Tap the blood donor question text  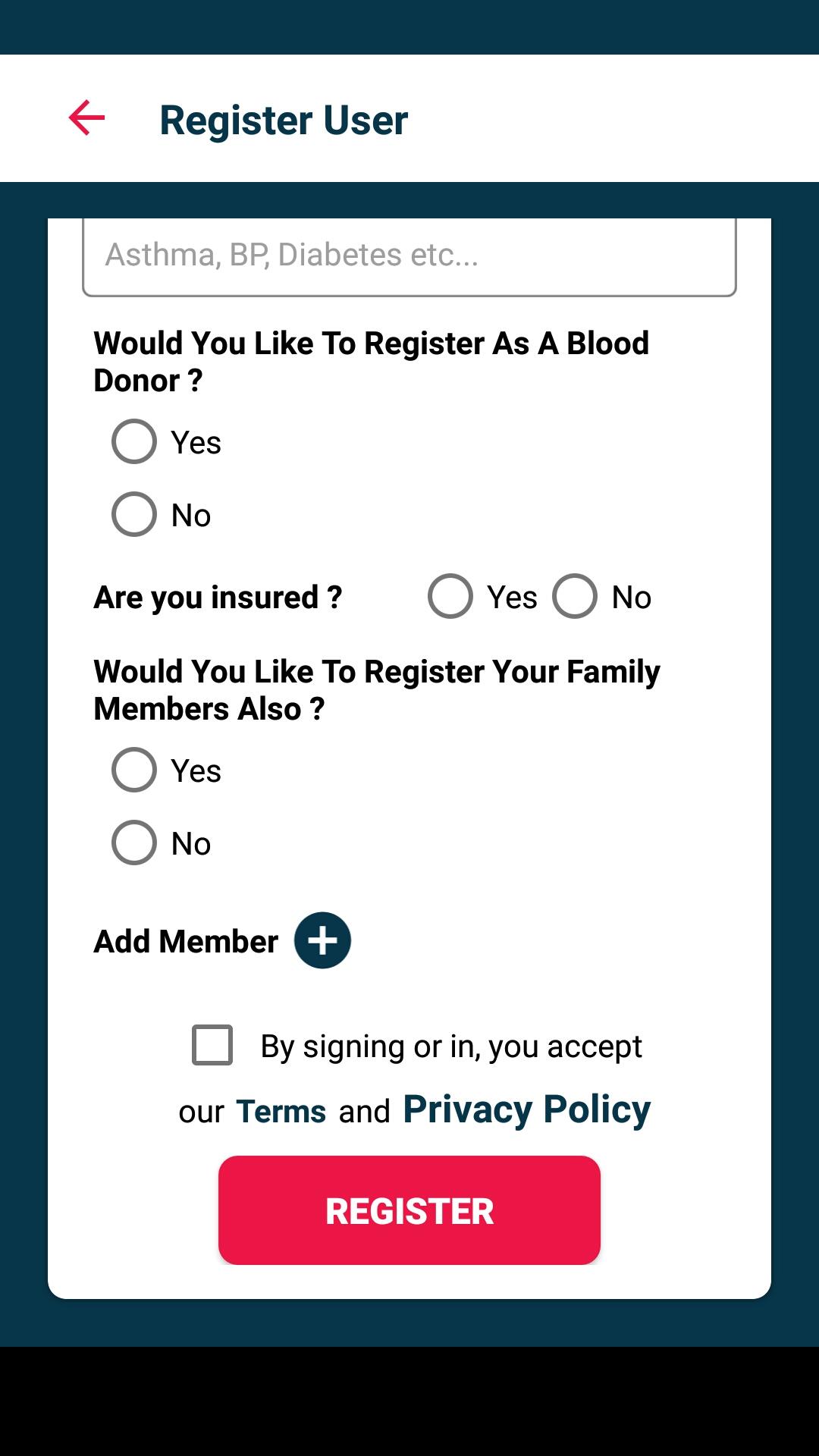(x=372, y=362)
